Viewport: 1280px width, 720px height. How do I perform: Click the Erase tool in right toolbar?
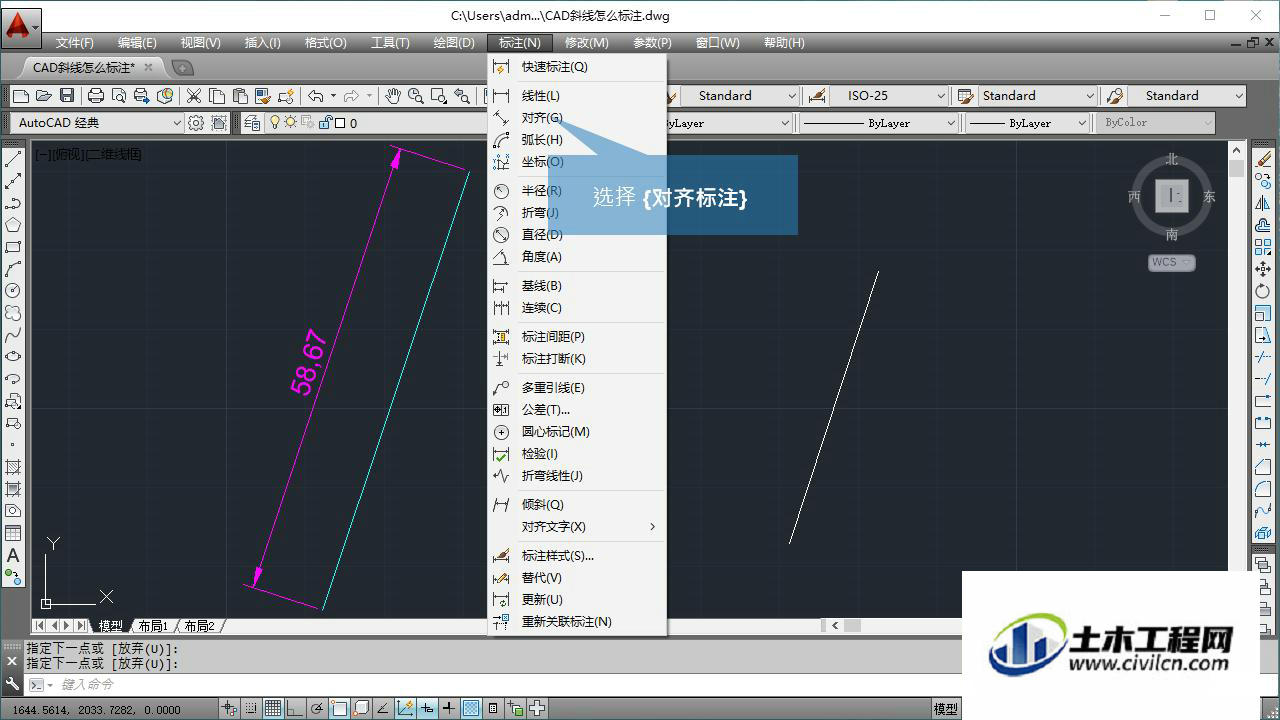click(1263, 159)
